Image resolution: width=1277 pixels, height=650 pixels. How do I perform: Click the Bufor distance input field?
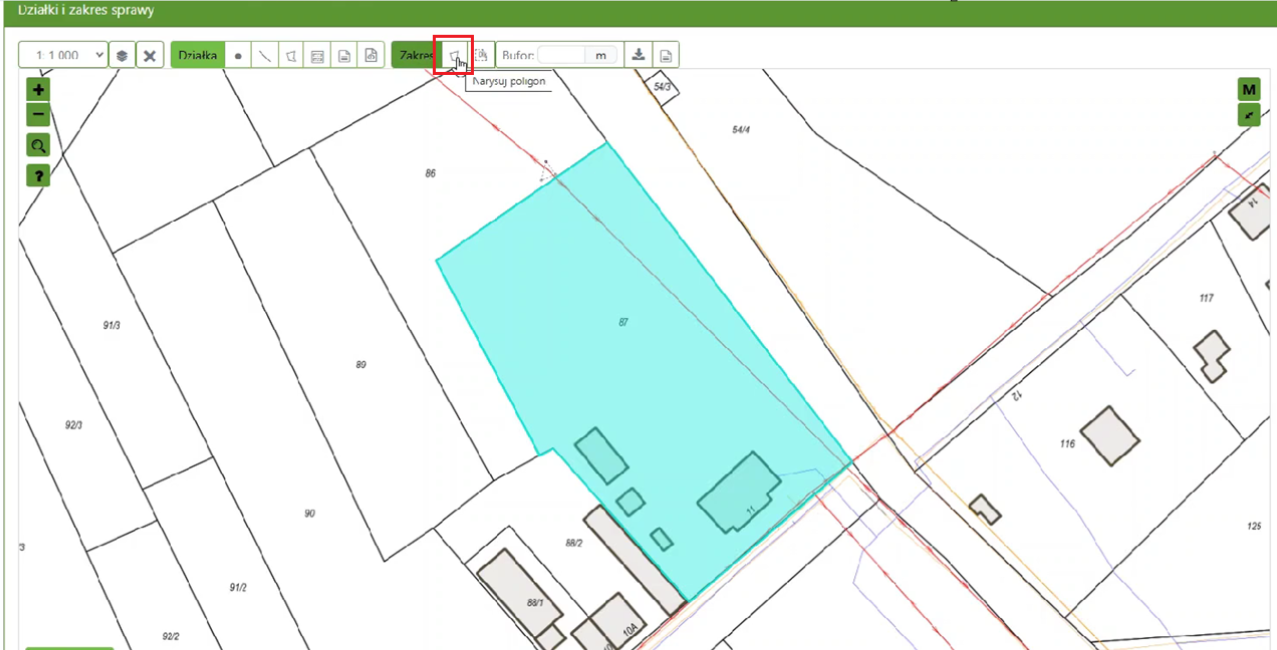point(562,55)
